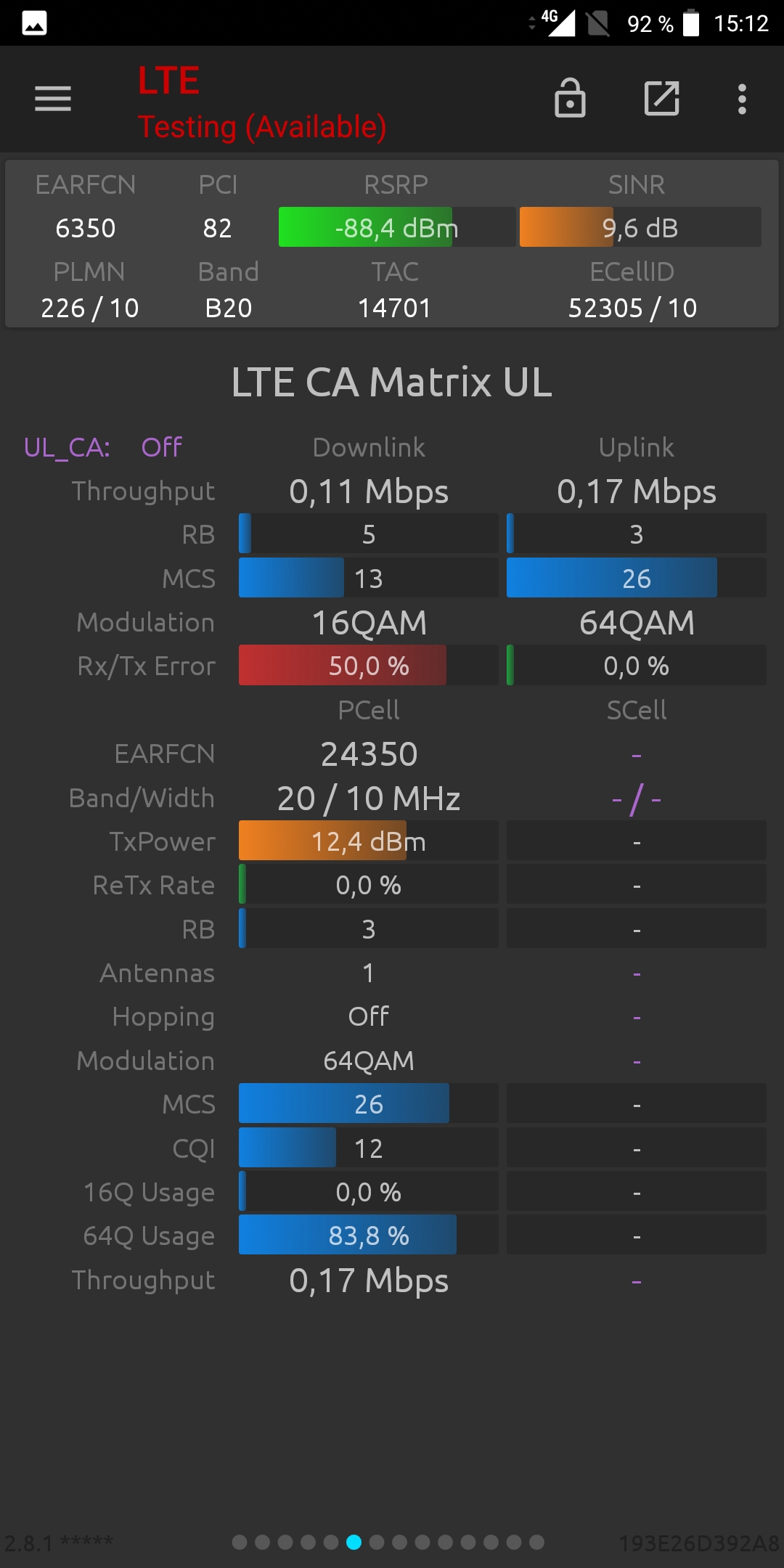Tap the no-SIM status icon
Viewport: 784px width, 1568px height.
(598, 23)
